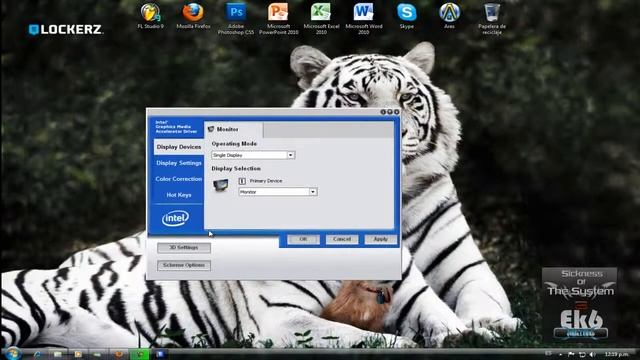This screenshot has height=360, width=640.
Task: Open the Operating Mode Single Display dropdown
Action: point(253,155)
